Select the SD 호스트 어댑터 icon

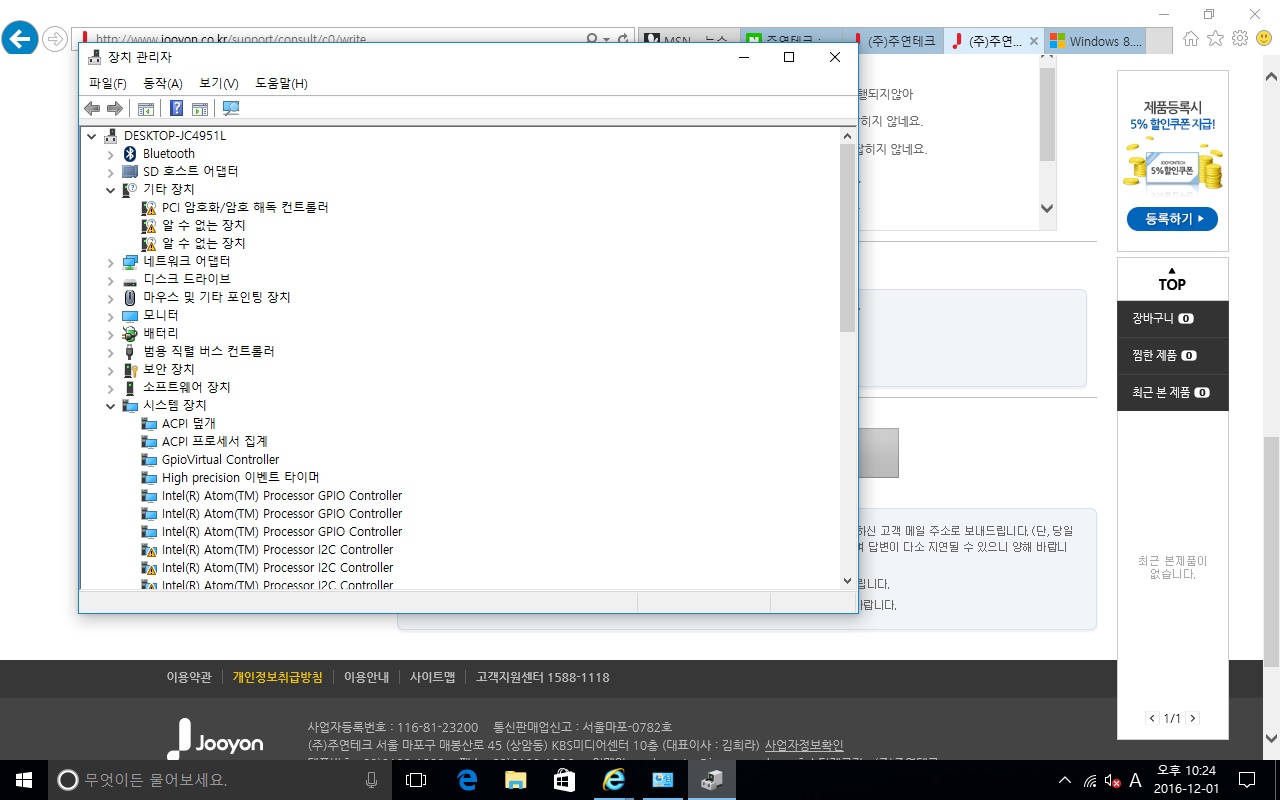click(x=130, y=171)
